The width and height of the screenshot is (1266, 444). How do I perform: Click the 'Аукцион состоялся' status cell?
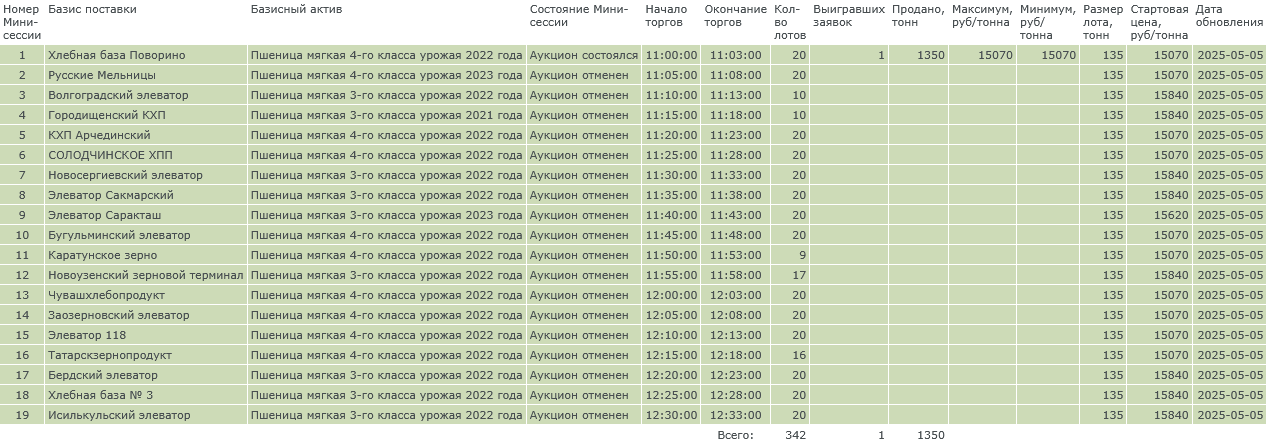point(583,55)
